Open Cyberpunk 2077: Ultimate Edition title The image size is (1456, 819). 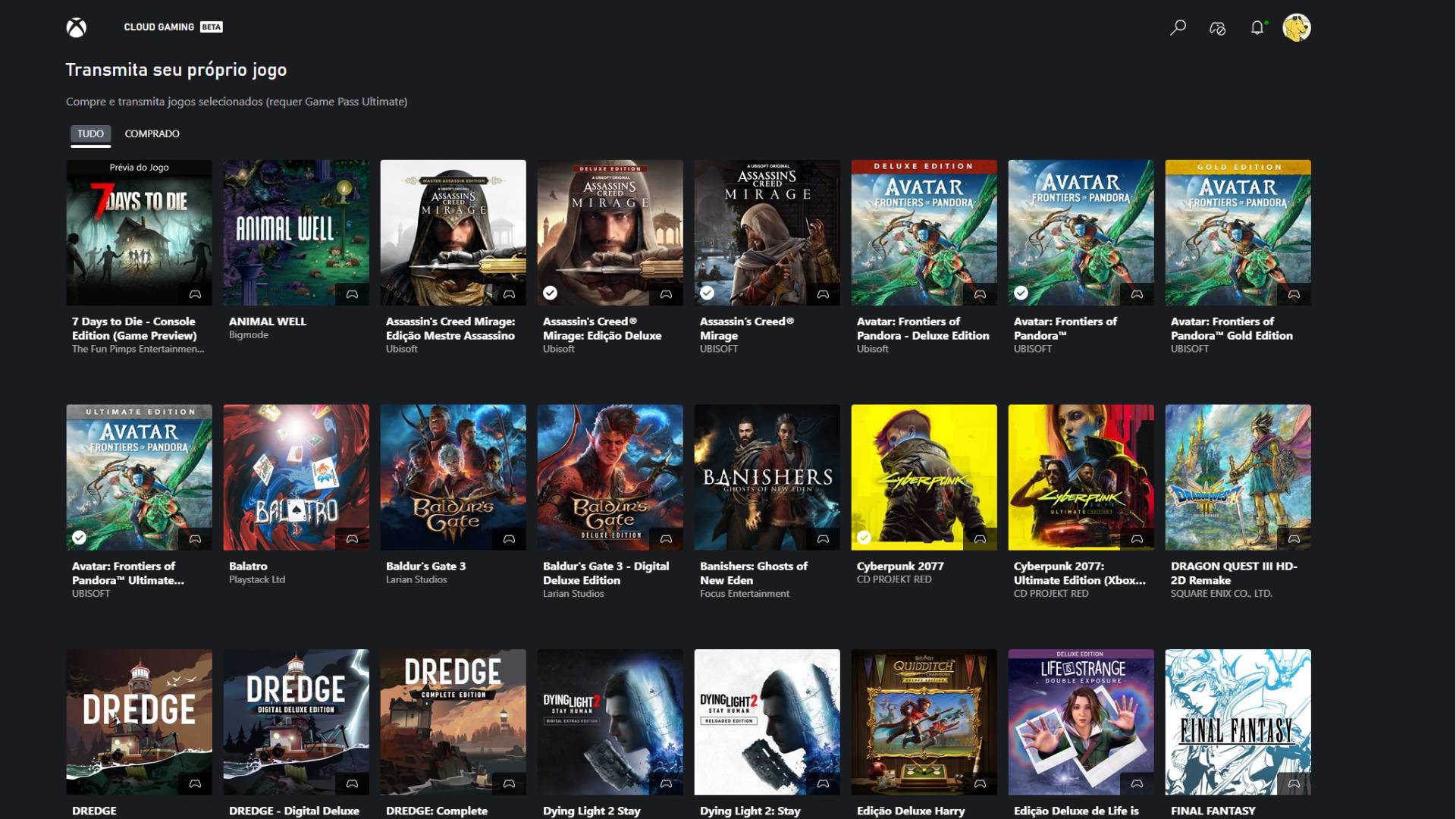click(1080, 574)
